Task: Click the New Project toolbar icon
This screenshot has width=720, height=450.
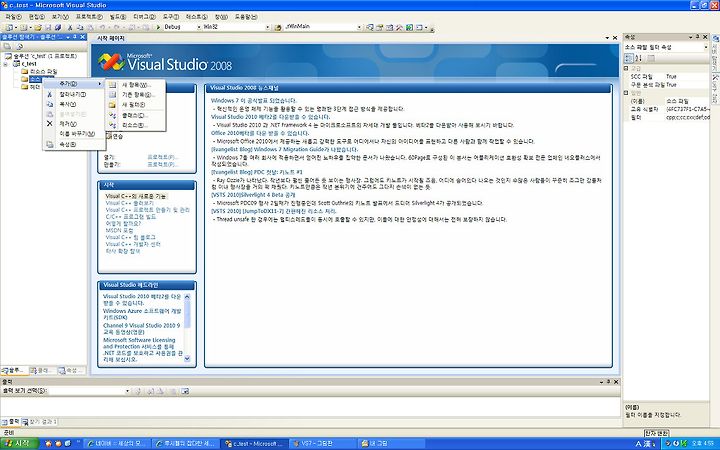Action: (x=9, y=28)
